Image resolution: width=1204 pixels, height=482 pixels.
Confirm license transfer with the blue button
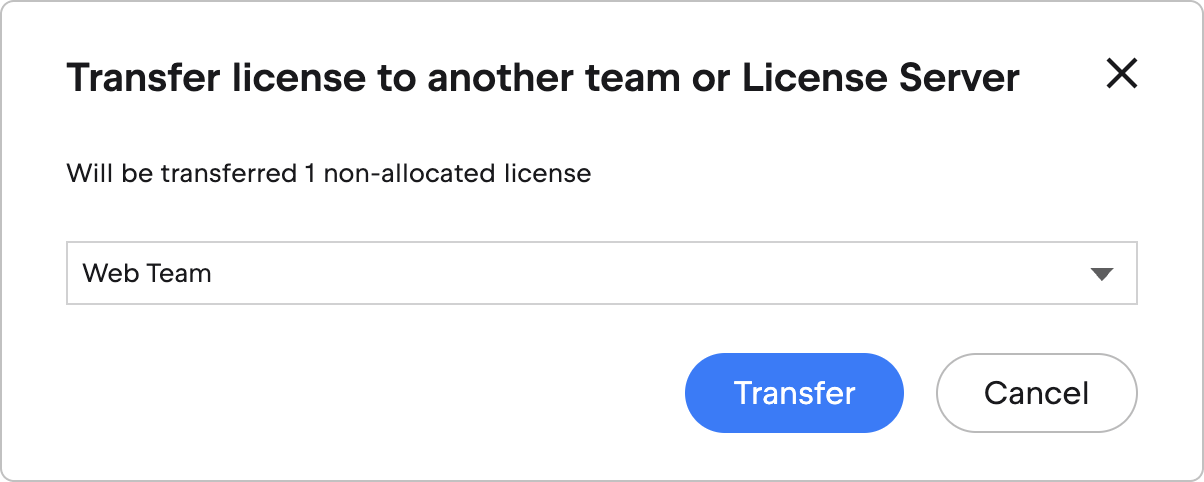[x=794, y=393]
